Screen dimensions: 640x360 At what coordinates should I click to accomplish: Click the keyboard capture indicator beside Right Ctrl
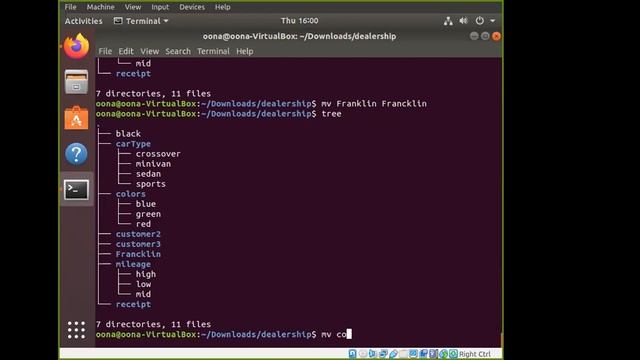click(x=453, y=354)
